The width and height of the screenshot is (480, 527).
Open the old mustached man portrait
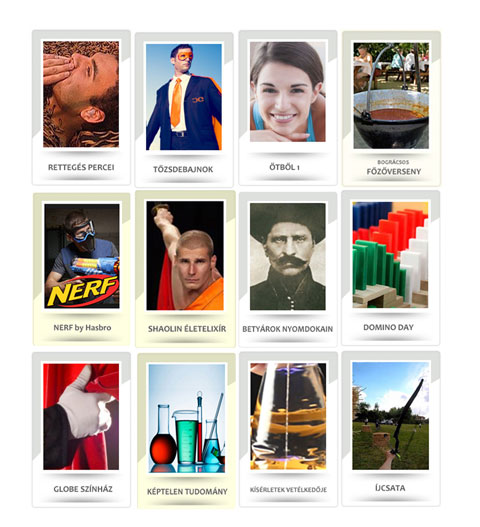(288, 256)
